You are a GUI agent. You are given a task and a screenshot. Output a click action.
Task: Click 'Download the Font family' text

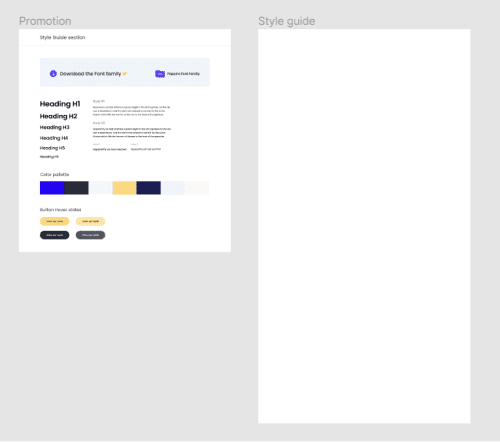pyautogui.click(x=90, y=74)
